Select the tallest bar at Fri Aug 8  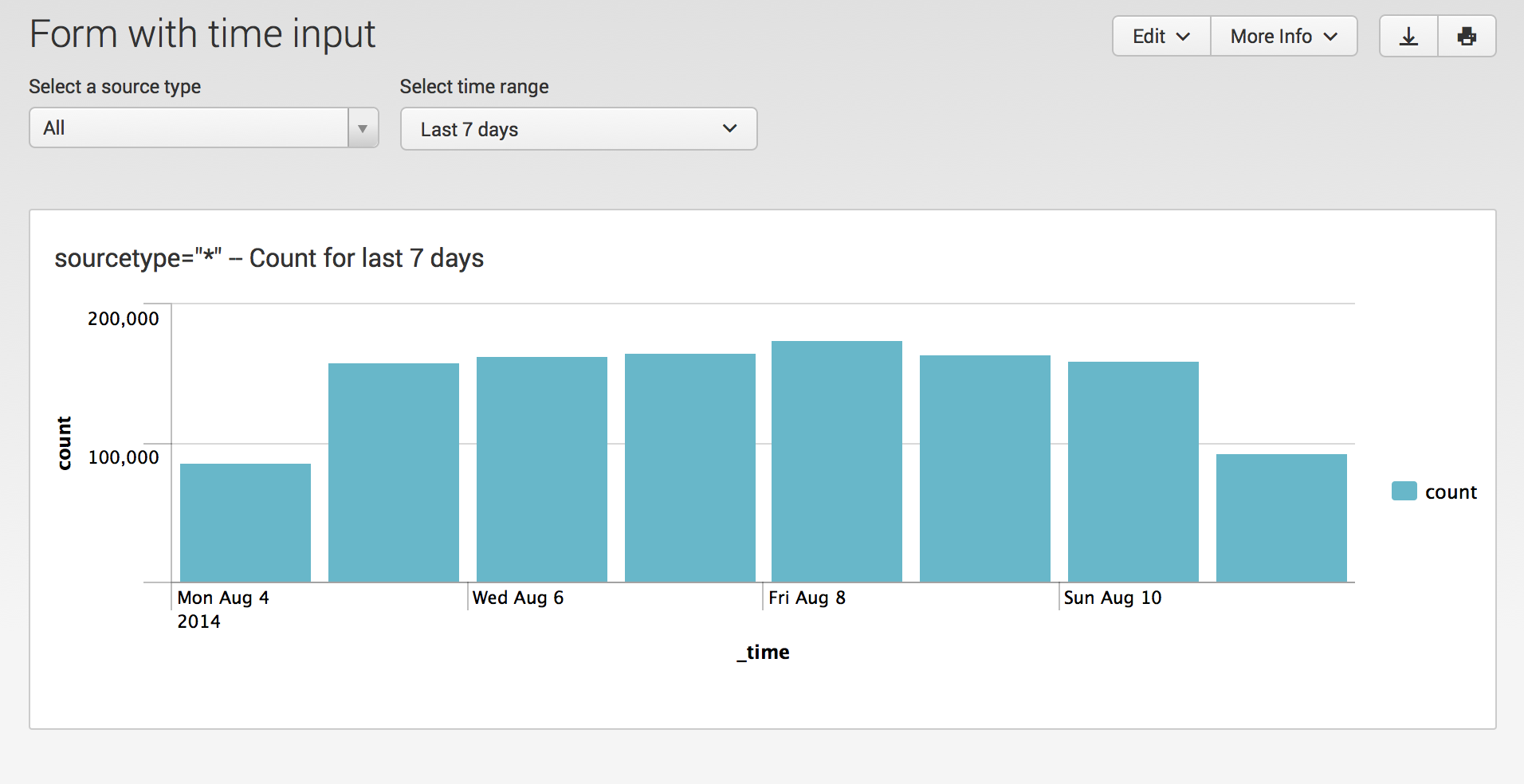point(837,461)
